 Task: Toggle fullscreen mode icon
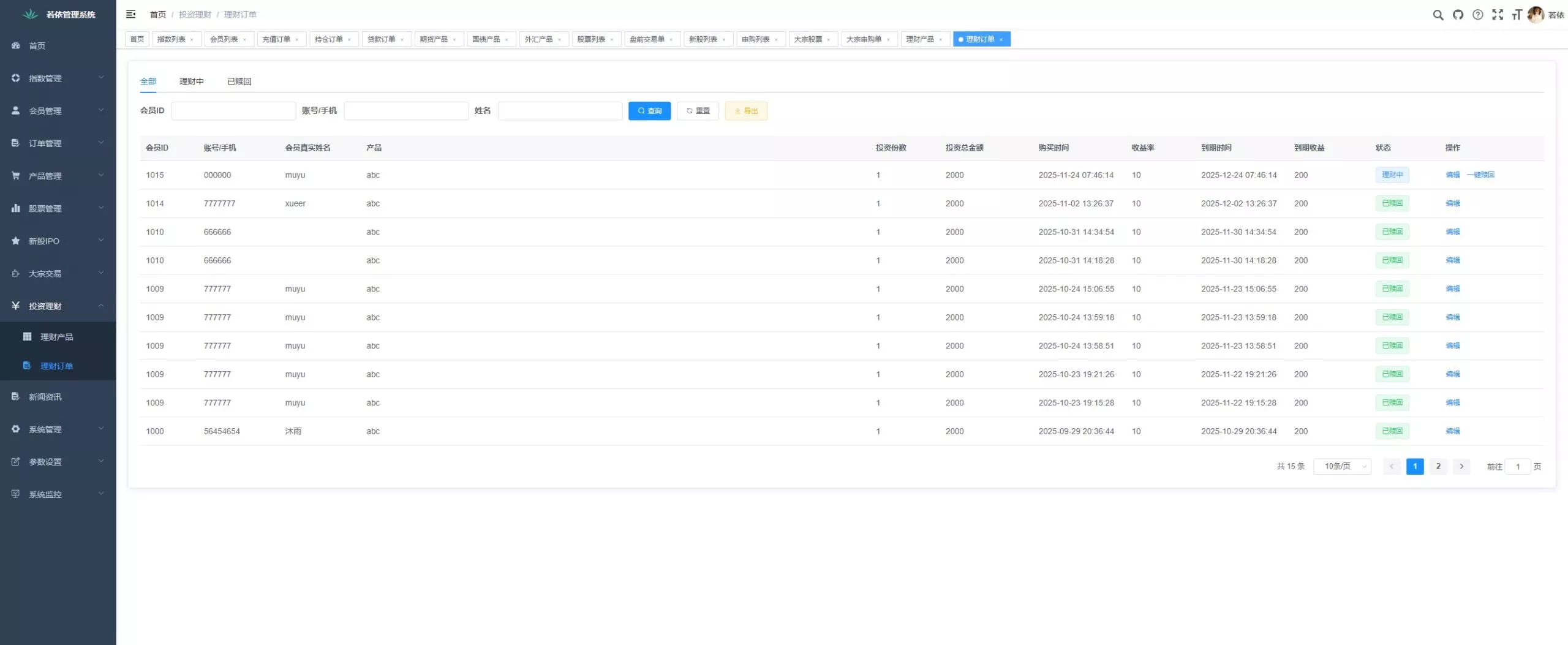tap(1497, 15)
